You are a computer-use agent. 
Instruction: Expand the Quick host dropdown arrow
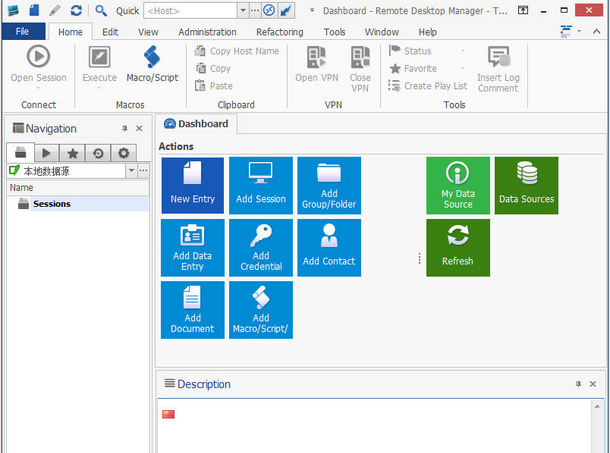243,11
